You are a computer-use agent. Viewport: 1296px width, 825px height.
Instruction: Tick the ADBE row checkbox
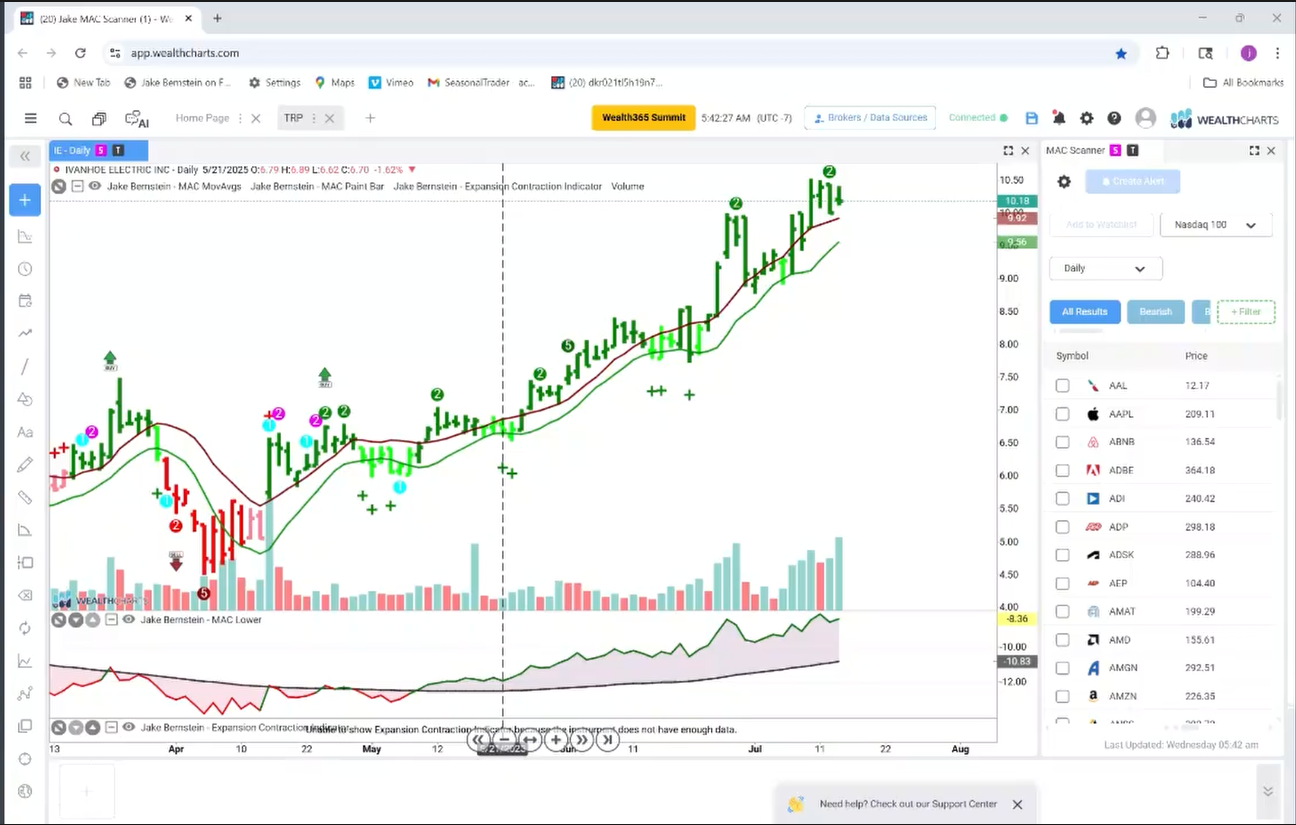tap(1062, 470)
